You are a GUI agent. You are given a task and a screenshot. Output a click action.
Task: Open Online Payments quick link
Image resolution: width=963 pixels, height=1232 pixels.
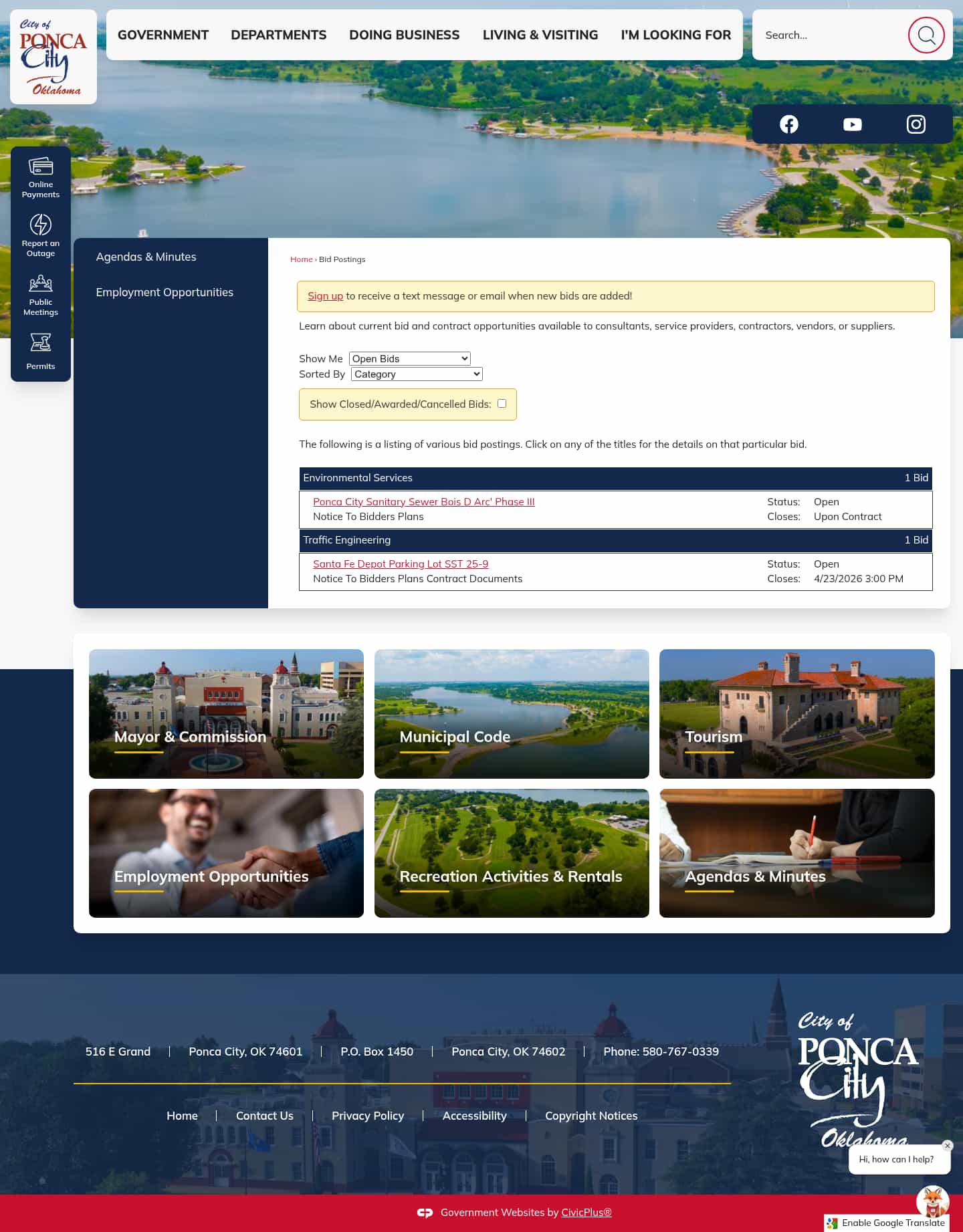(x=41, y=177)
